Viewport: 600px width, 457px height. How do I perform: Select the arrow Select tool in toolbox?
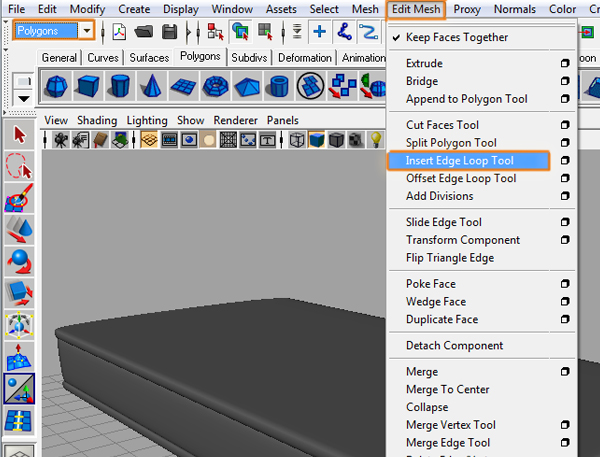pos(19,135)
